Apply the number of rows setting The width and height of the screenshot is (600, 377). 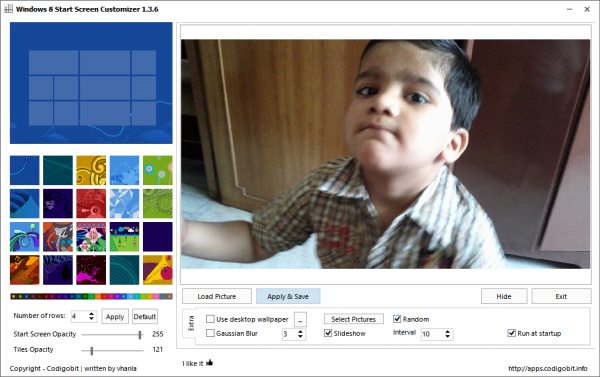115,317
